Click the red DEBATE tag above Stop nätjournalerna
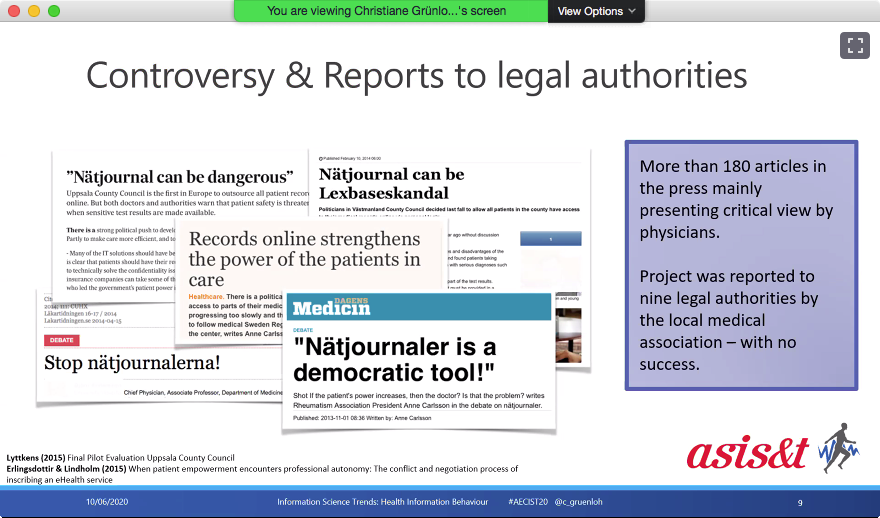This screenshot has width=880, height=518. coord(61,340)
